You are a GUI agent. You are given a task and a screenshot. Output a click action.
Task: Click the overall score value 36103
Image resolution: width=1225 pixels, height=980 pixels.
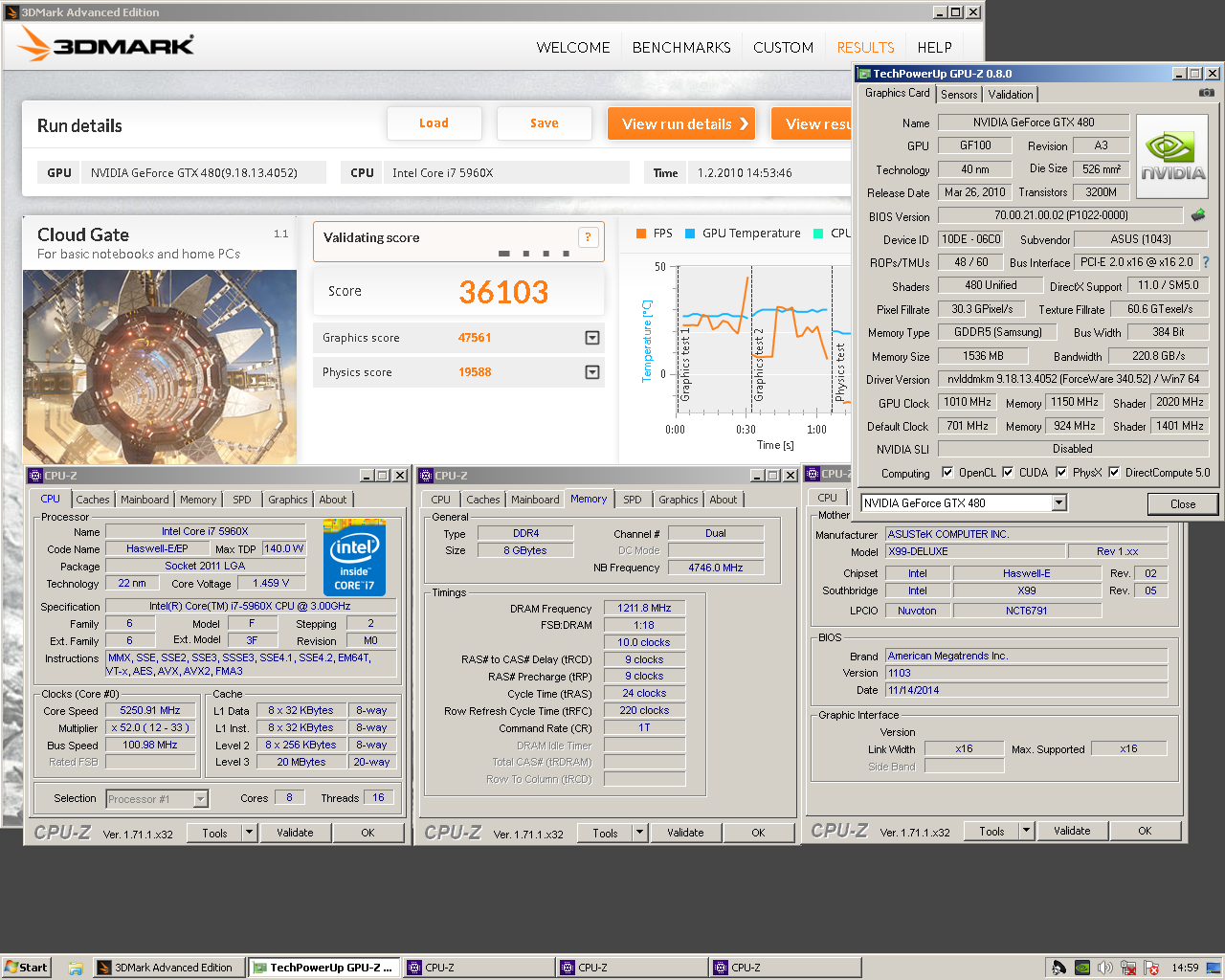coord(503,292)
